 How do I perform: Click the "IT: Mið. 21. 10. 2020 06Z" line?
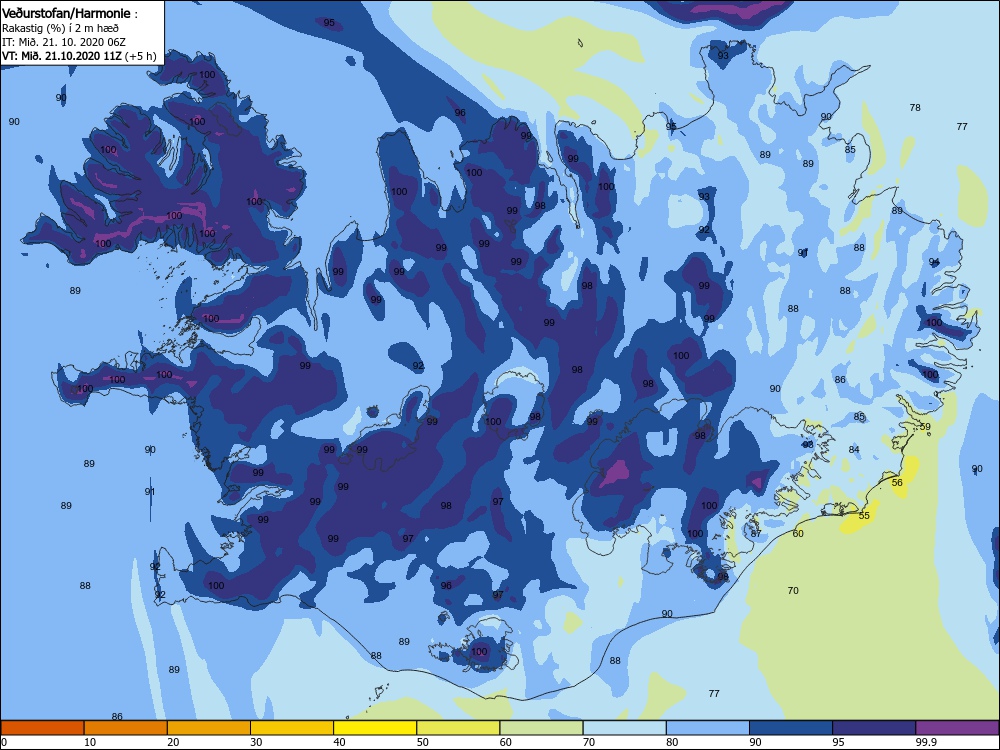pyautogui.click(x=64, y=42)
